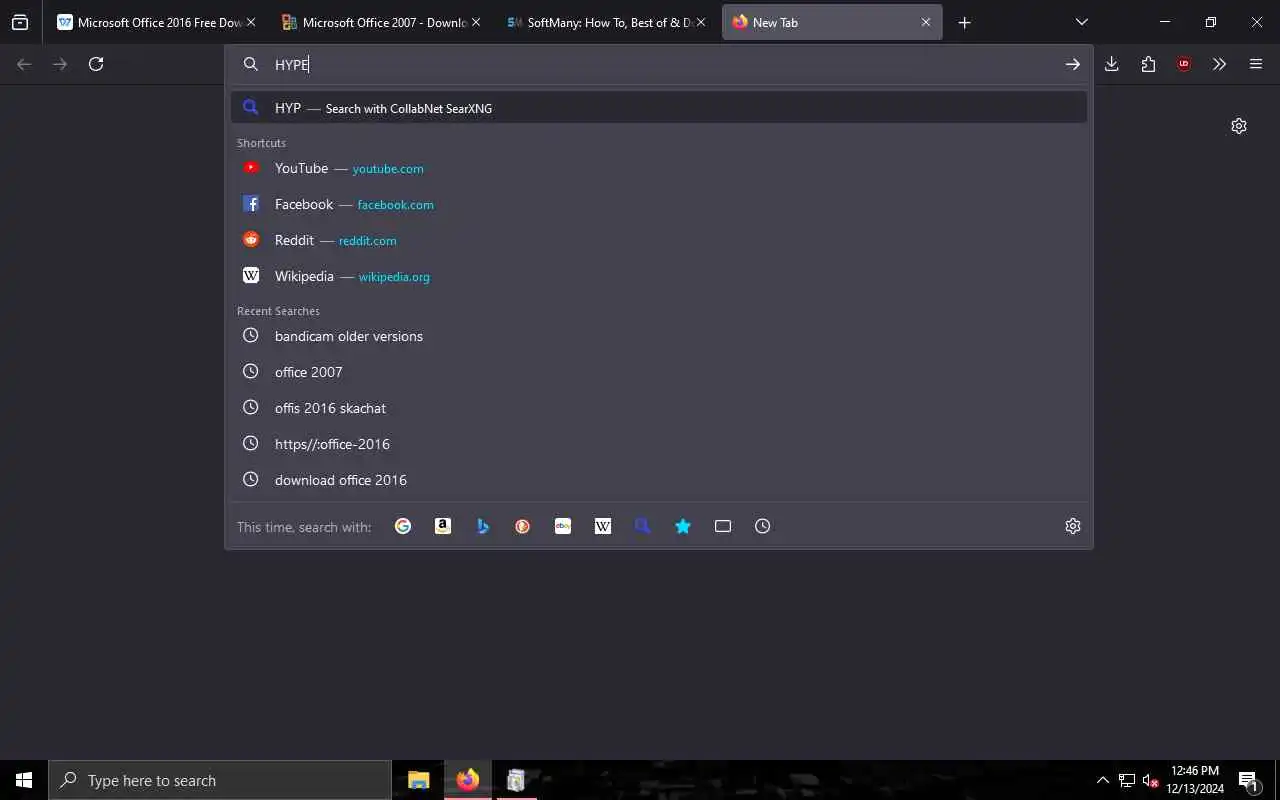Show more tools overflow chevrons
This screenshot has height=800, width=1280.
point(1219,64)
